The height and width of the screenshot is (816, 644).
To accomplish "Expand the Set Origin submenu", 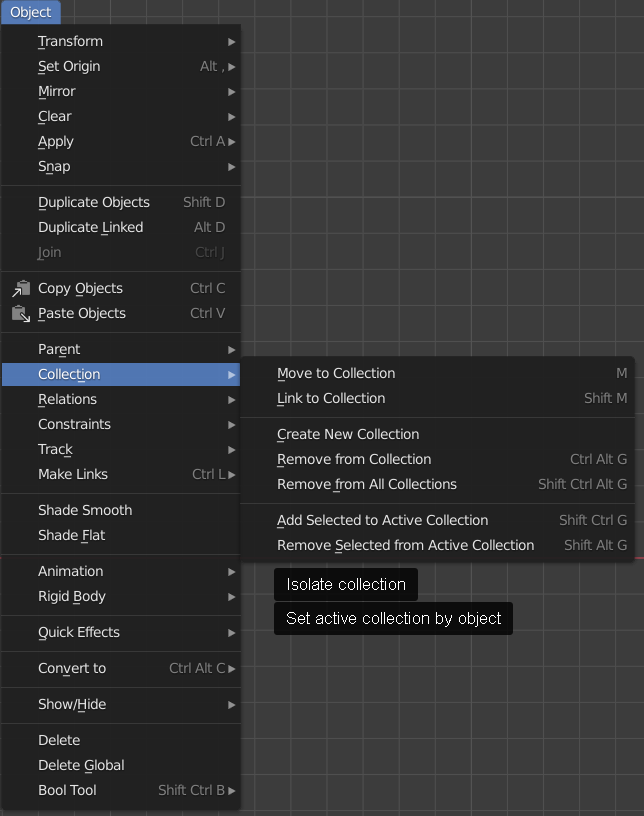I will [121, 66].
